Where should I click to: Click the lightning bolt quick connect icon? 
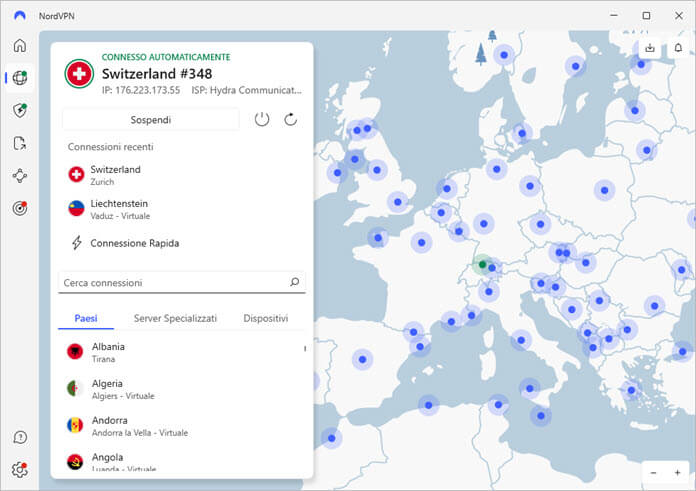click(77, 243)
